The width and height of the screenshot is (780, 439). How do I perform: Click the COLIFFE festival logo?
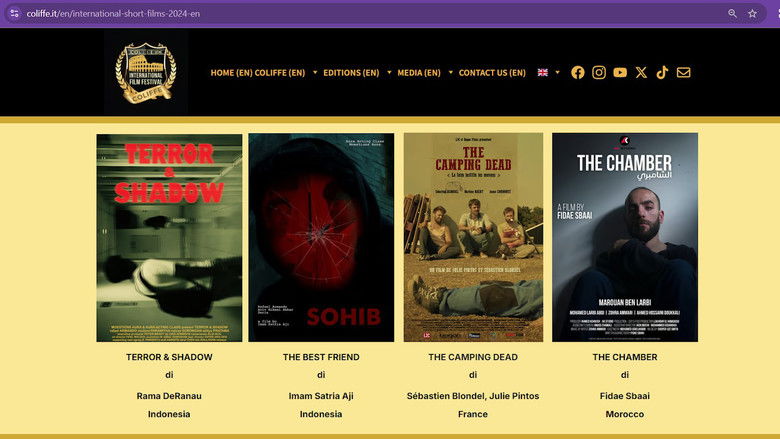point(145,72)
